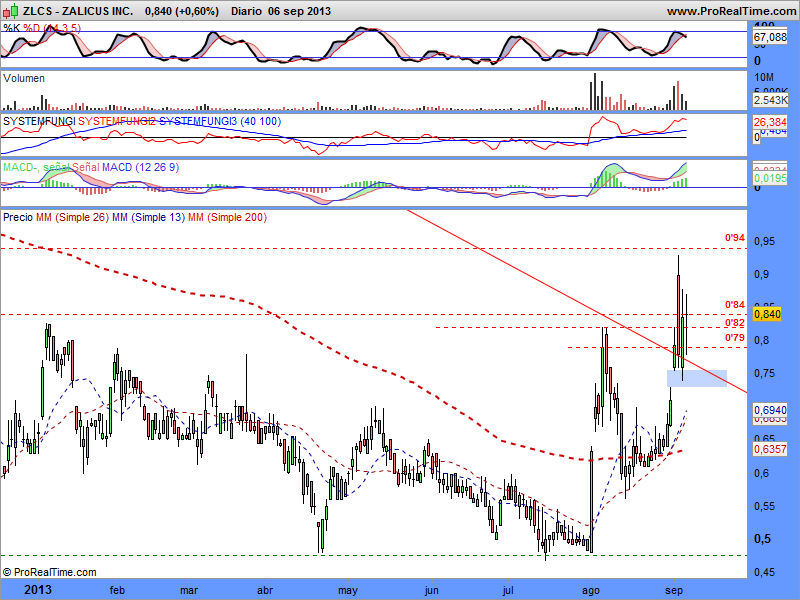
Task: Select the MACD (12 26 9) label
Action: click(140, 167)
